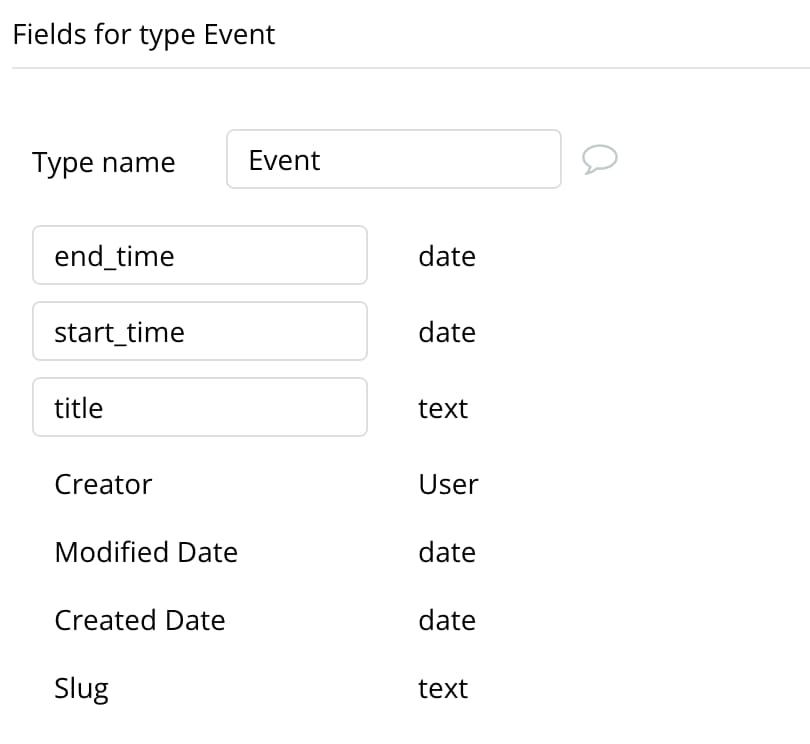Click the horizontal divider under the heading
The height and width of the screenshot is (744, 810).
pos(411,68)
